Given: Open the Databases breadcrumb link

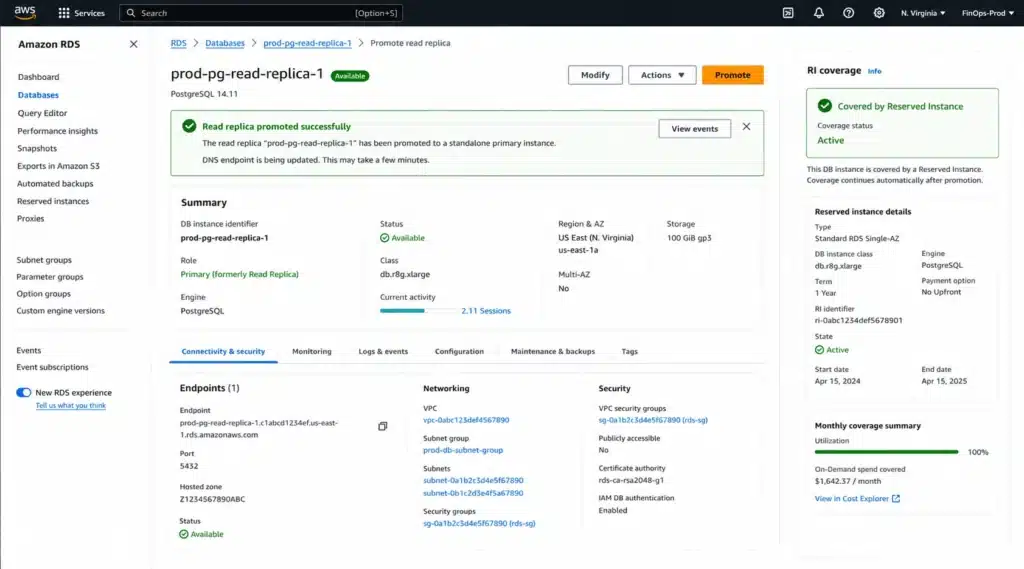Looking at the screenshot, I should point(225,43).
